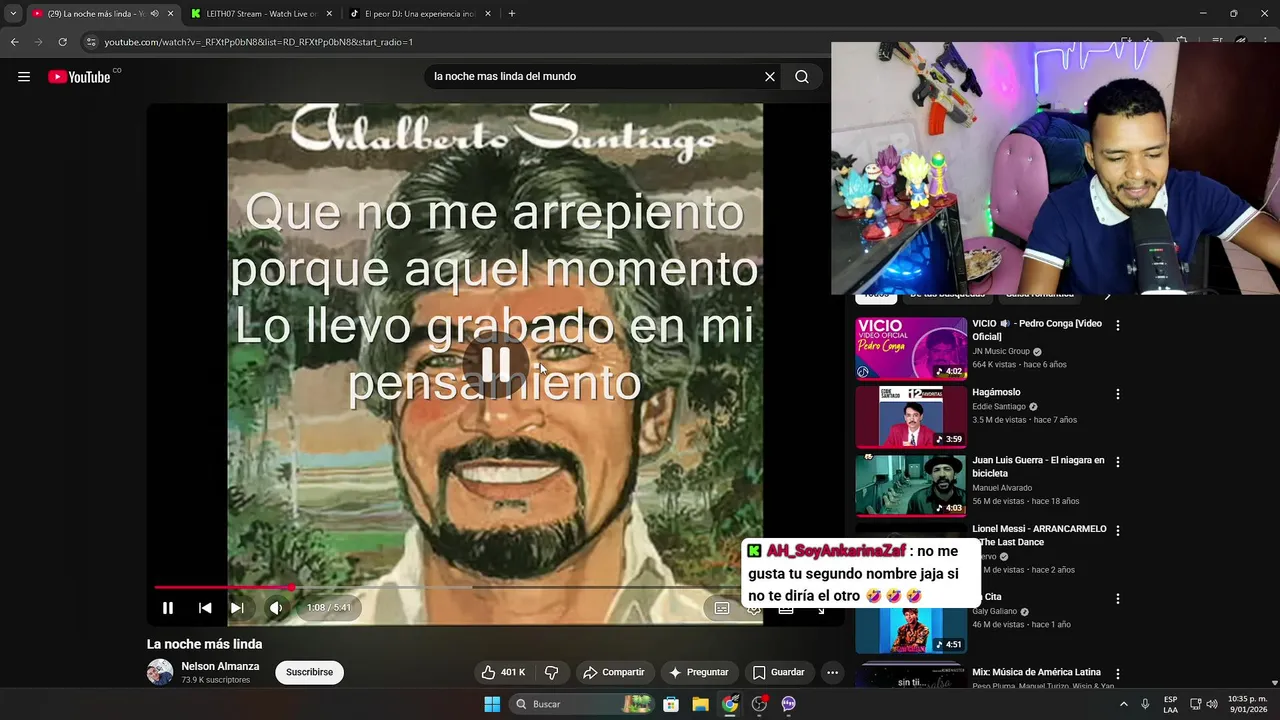Save the video with Guardar
Viewport: 1280px width, 720px height.
click(778, 672)
